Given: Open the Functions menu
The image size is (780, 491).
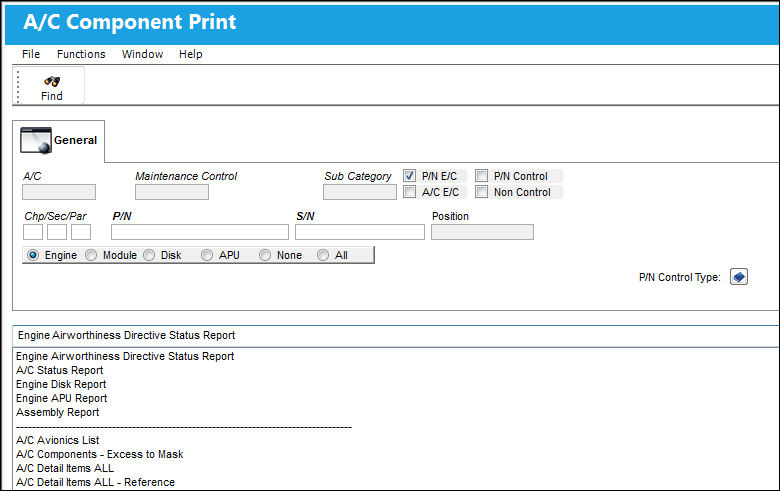Looking at the screenshot, I should [x=81, y=54].
